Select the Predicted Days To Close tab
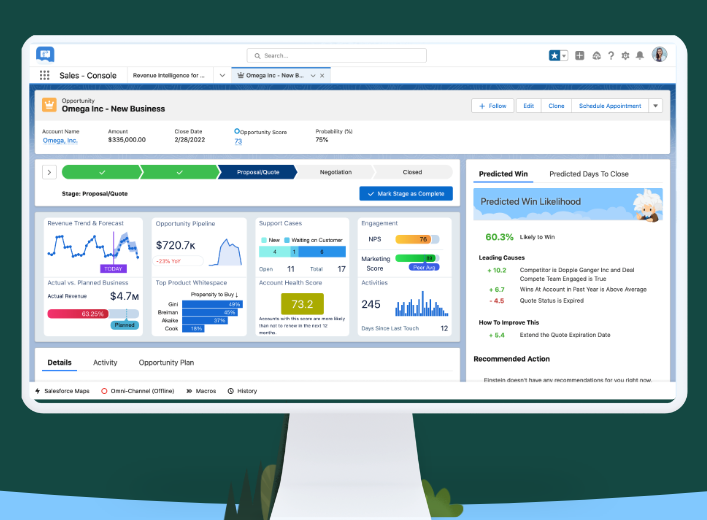 (589, 174)
